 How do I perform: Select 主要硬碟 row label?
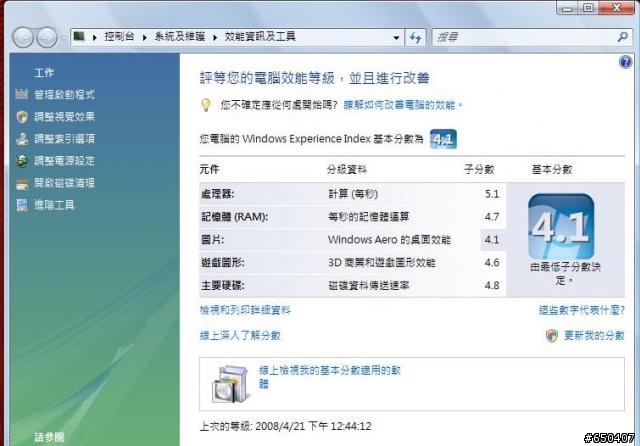click(222, 285)
